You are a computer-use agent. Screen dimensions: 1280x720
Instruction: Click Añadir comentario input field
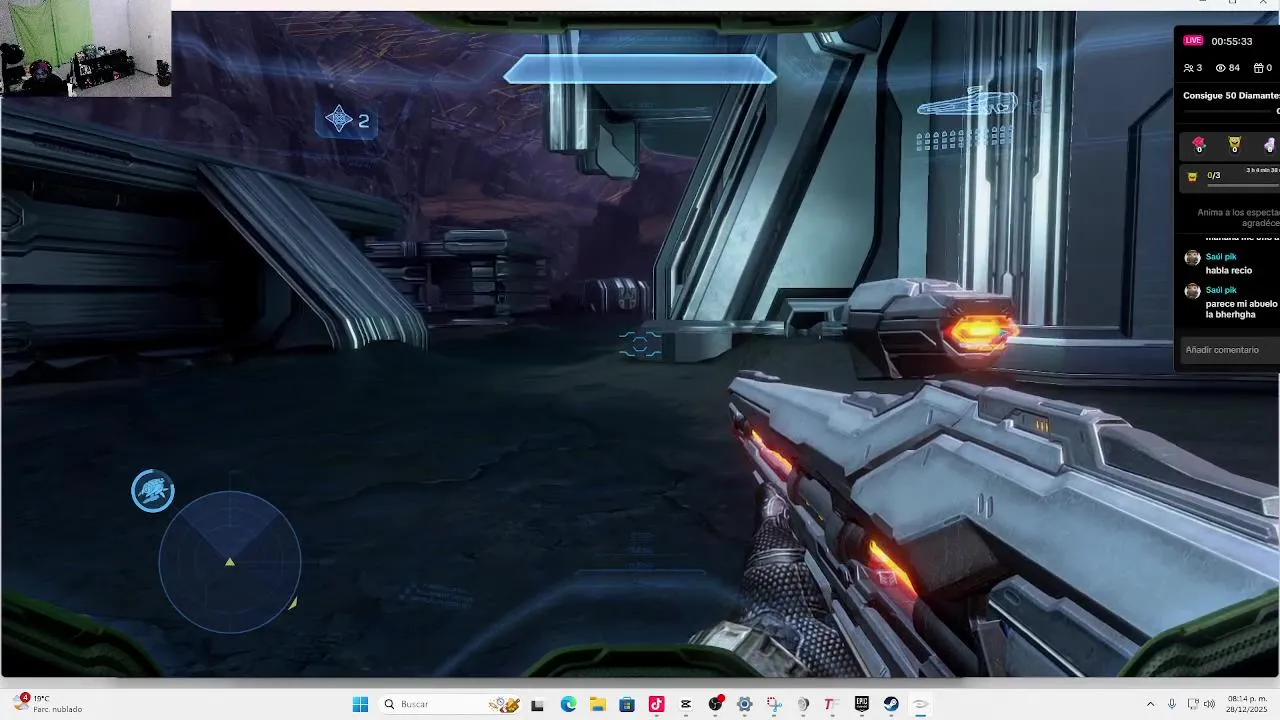point(1229,350)
